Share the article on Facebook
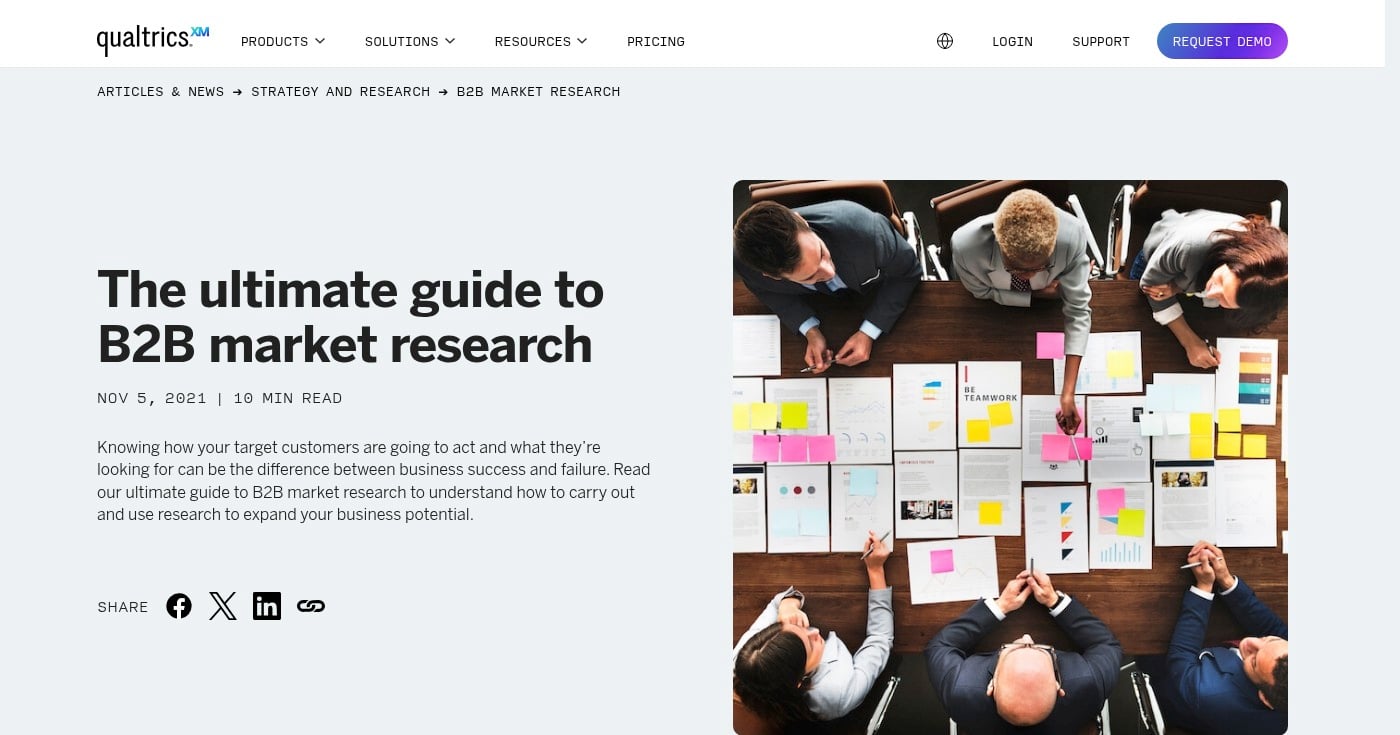 179,605
